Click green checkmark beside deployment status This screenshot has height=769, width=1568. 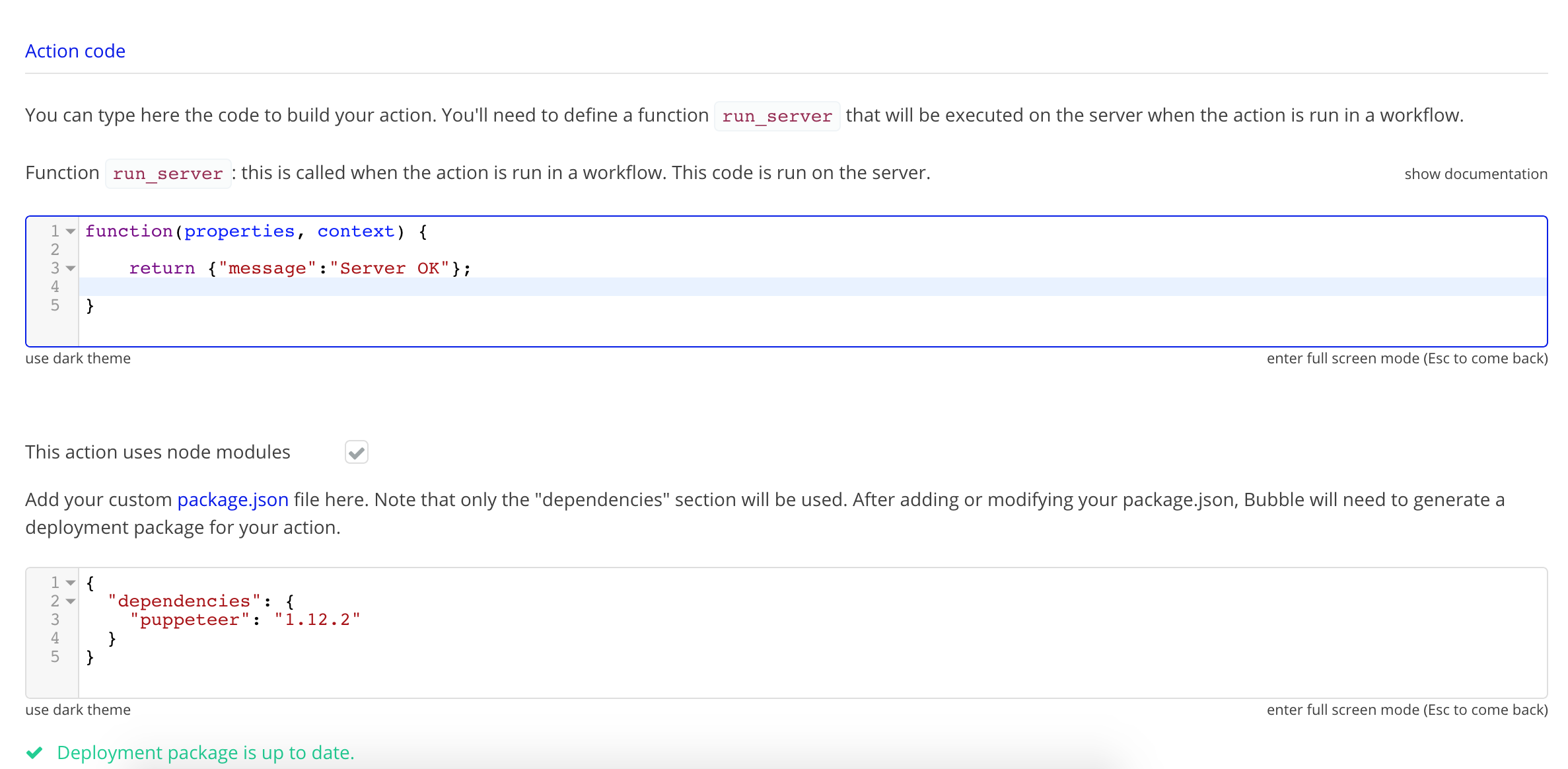click(34, 752)
